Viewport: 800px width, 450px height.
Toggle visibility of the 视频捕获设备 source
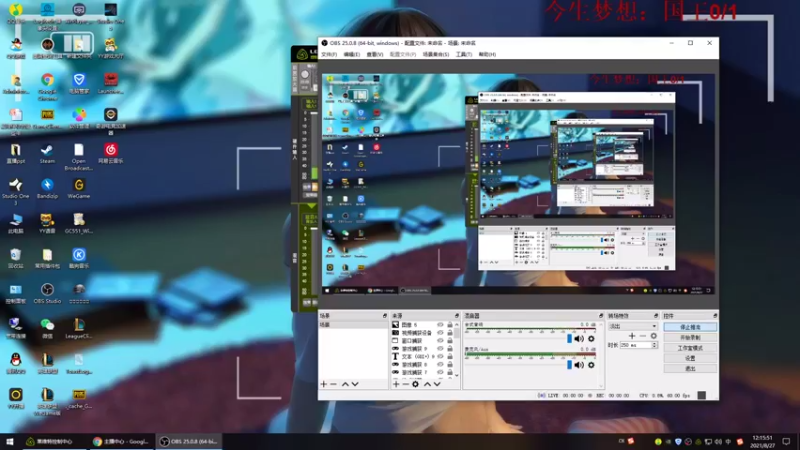(440, 333)
